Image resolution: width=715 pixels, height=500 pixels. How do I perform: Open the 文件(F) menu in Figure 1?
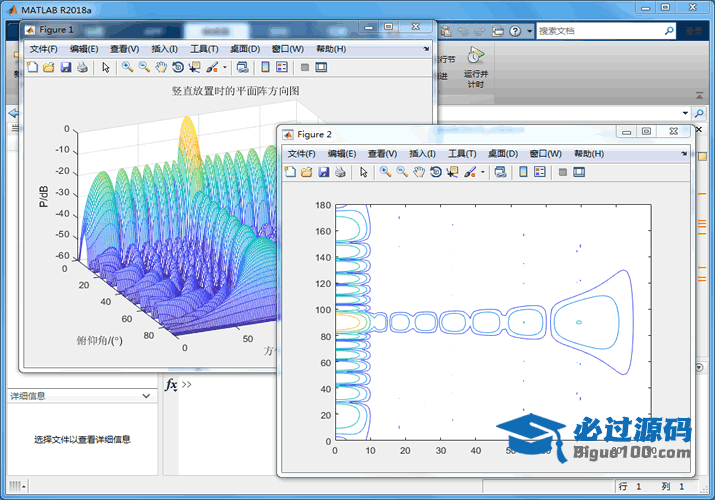45,49
